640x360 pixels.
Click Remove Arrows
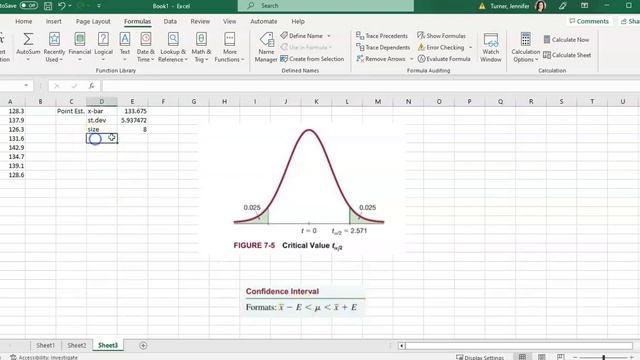(x=381, y=59)
